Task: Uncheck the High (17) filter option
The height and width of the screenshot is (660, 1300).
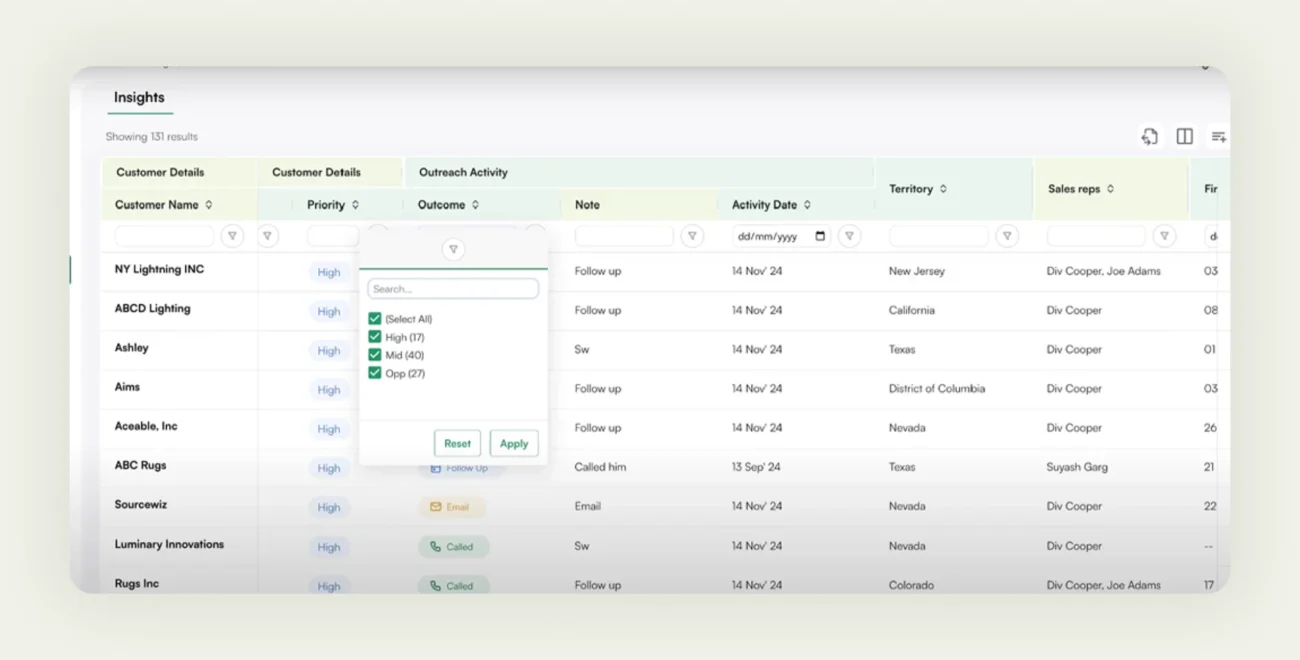Action: coord(374,336)
